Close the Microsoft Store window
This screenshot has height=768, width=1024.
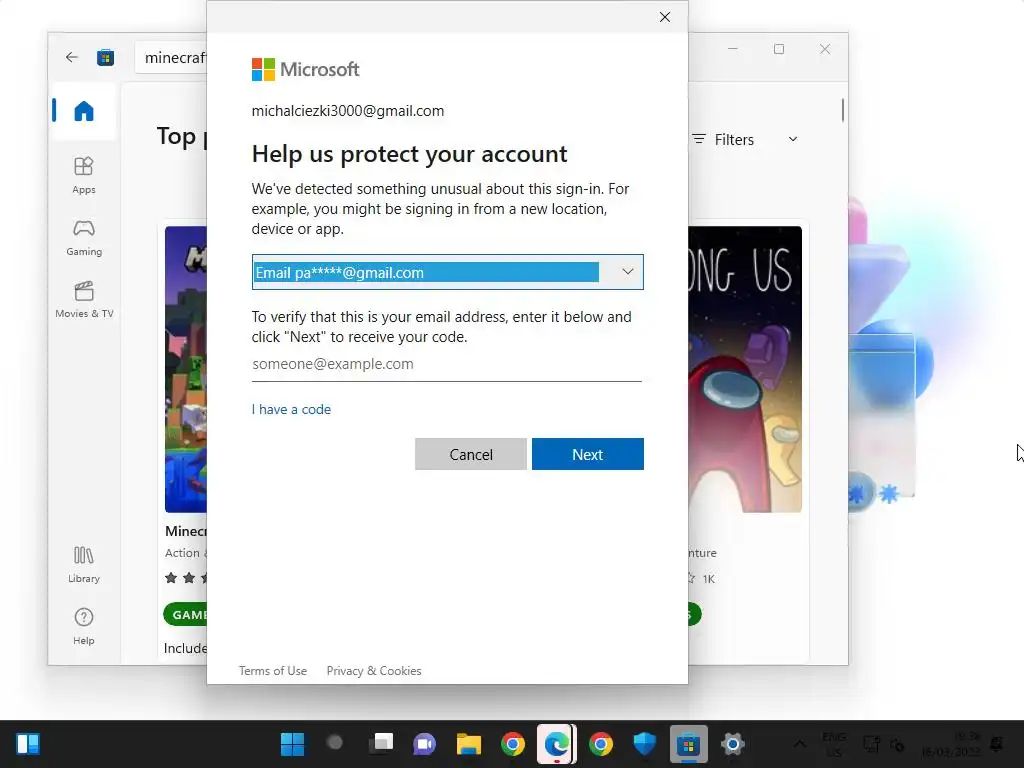825,49
